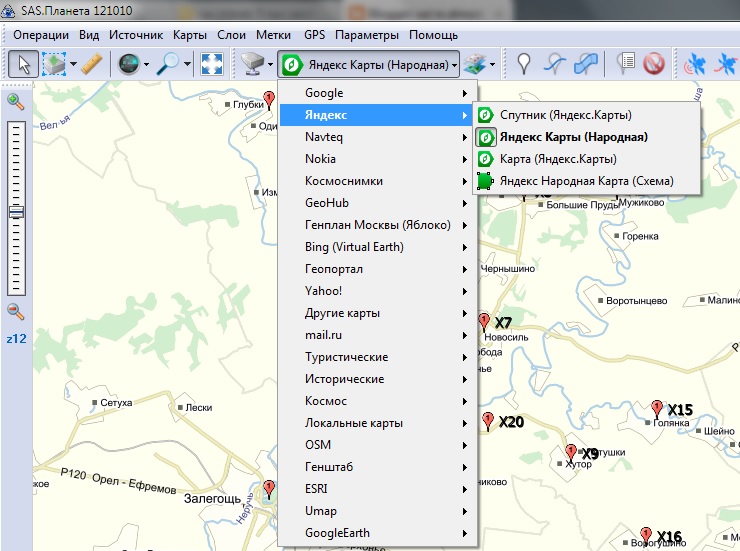Click the tile source server icon
Viewport: 740px width, 551px height.
252,64
